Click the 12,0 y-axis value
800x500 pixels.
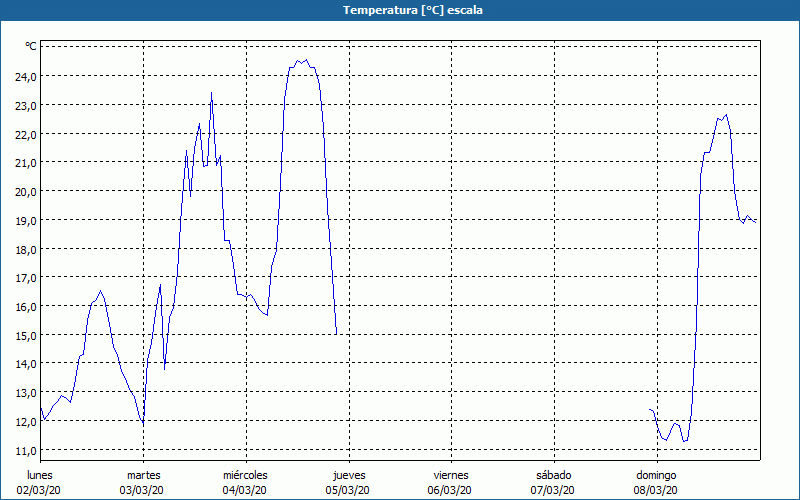click(26, 422)
